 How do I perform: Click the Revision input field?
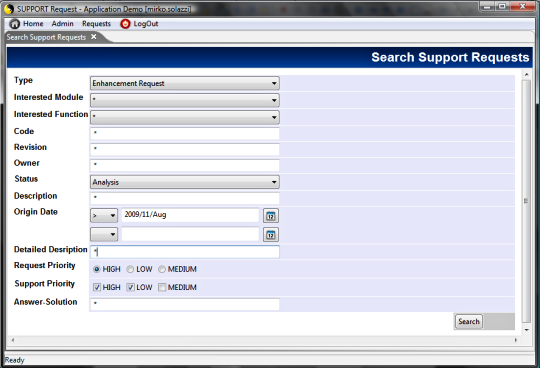pyautogui.click(x=185, y=149)
